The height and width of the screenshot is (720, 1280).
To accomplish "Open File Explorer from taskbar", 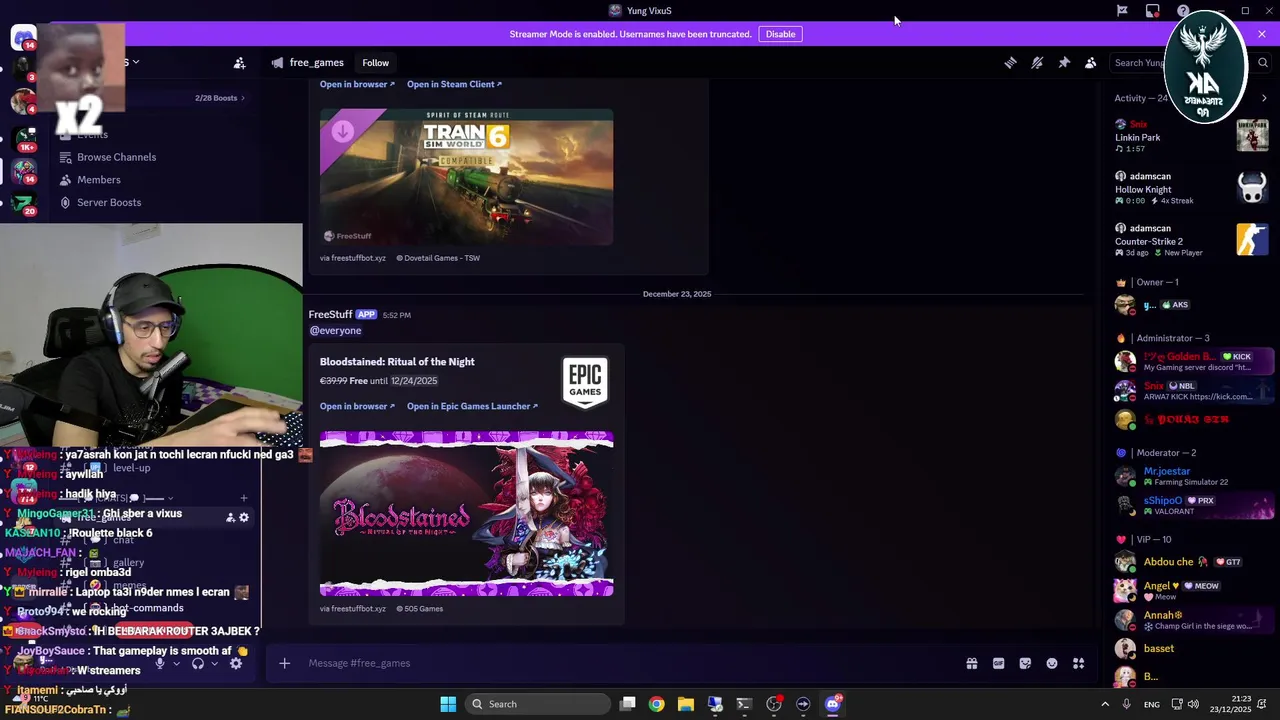I will coord(685,704).
